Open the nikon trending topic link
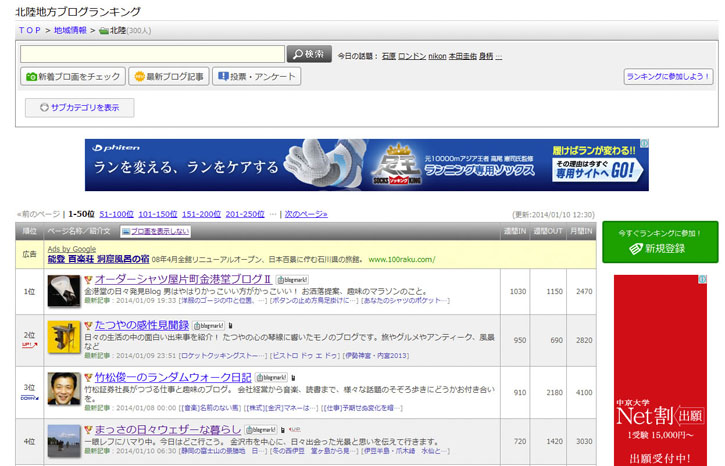The height and width of the screenshot is (466, 725). [437, 56]
